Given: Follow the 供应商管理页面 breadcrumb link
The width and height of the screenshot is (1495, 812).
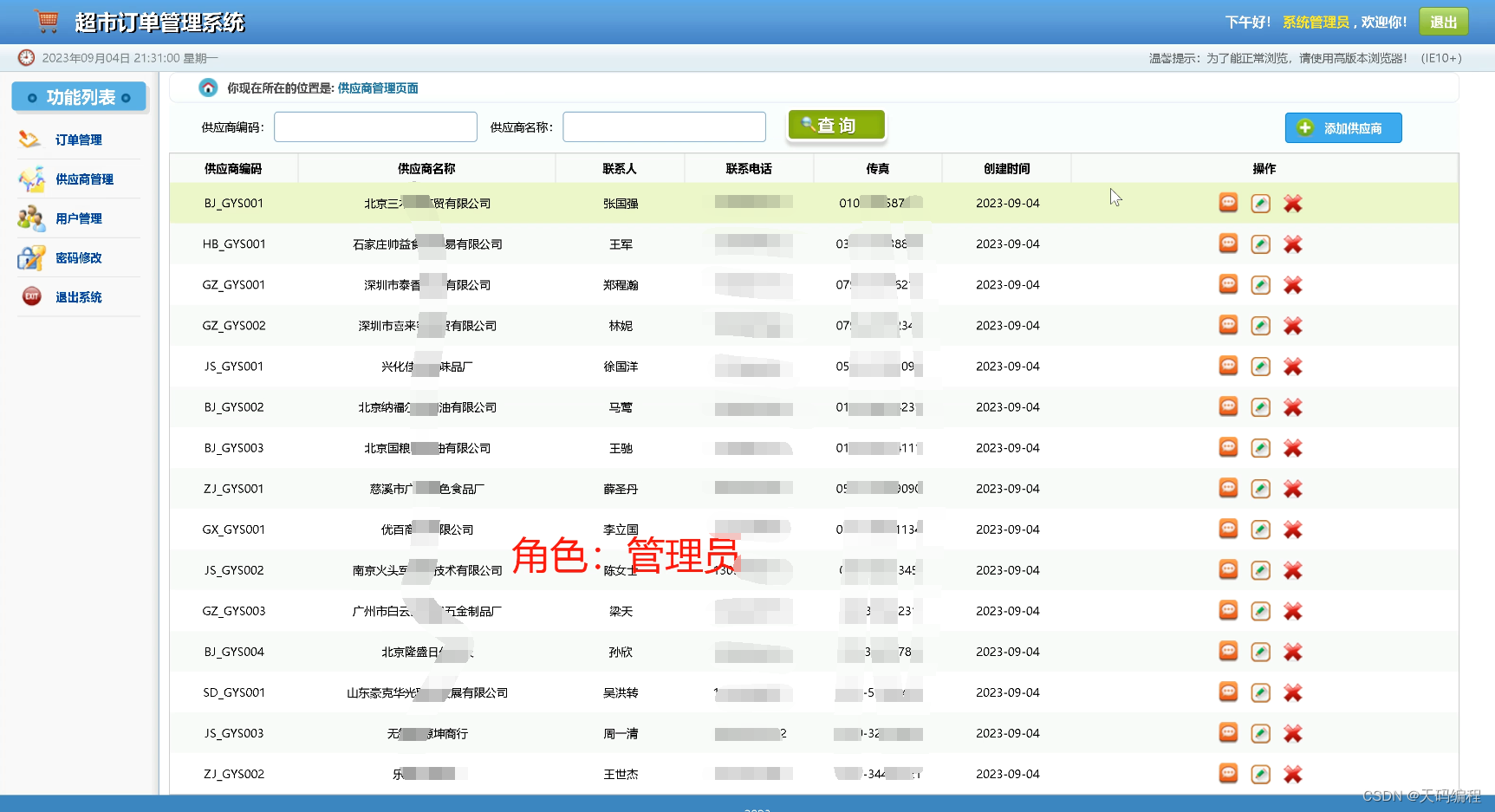Looking at the screenshot, I should pos(378,88).
